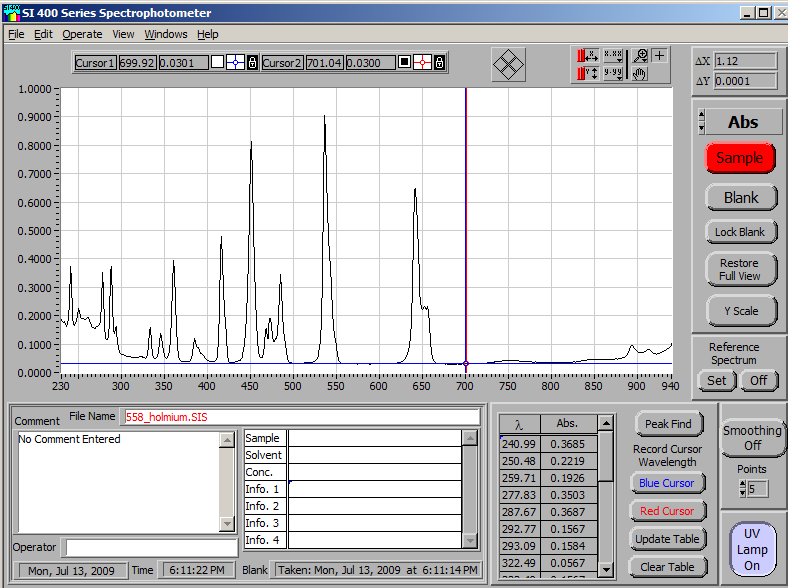This screenshot has width=788, height=588.
Task: Select the zoom magnifier tool
Action: coord(641,56)
